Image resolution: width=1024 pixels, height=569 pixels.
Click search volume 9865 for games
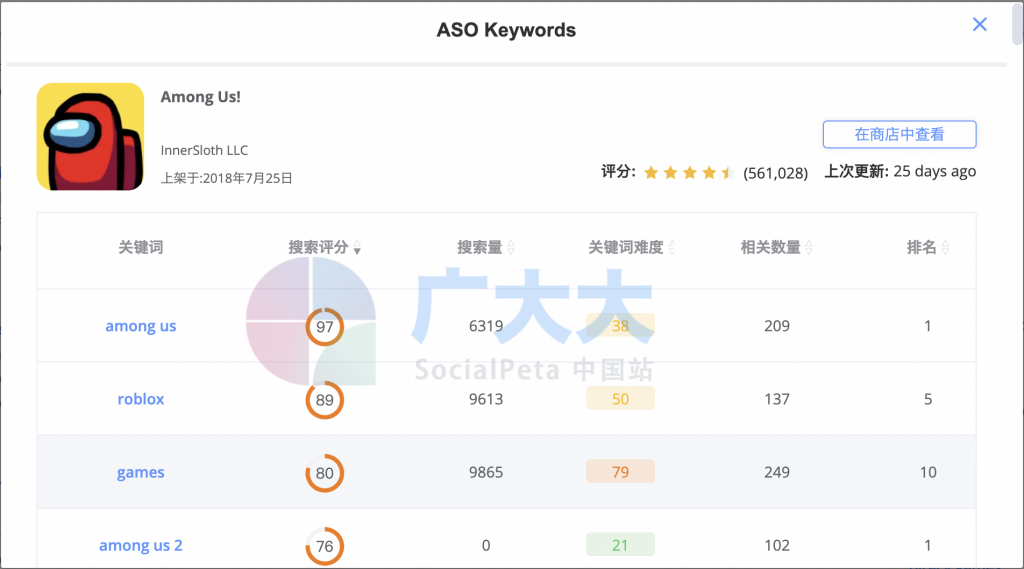click(x=486, y=472)
